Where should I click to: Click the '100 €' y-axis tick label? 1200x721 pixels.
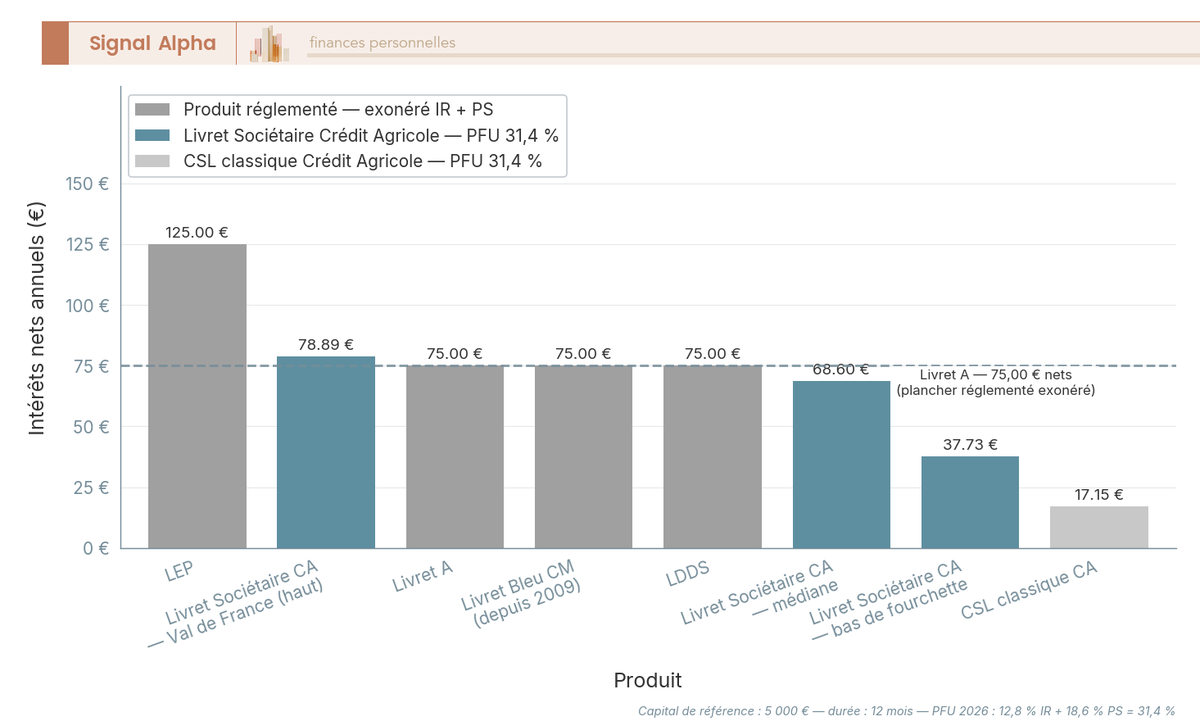[89, 305]
